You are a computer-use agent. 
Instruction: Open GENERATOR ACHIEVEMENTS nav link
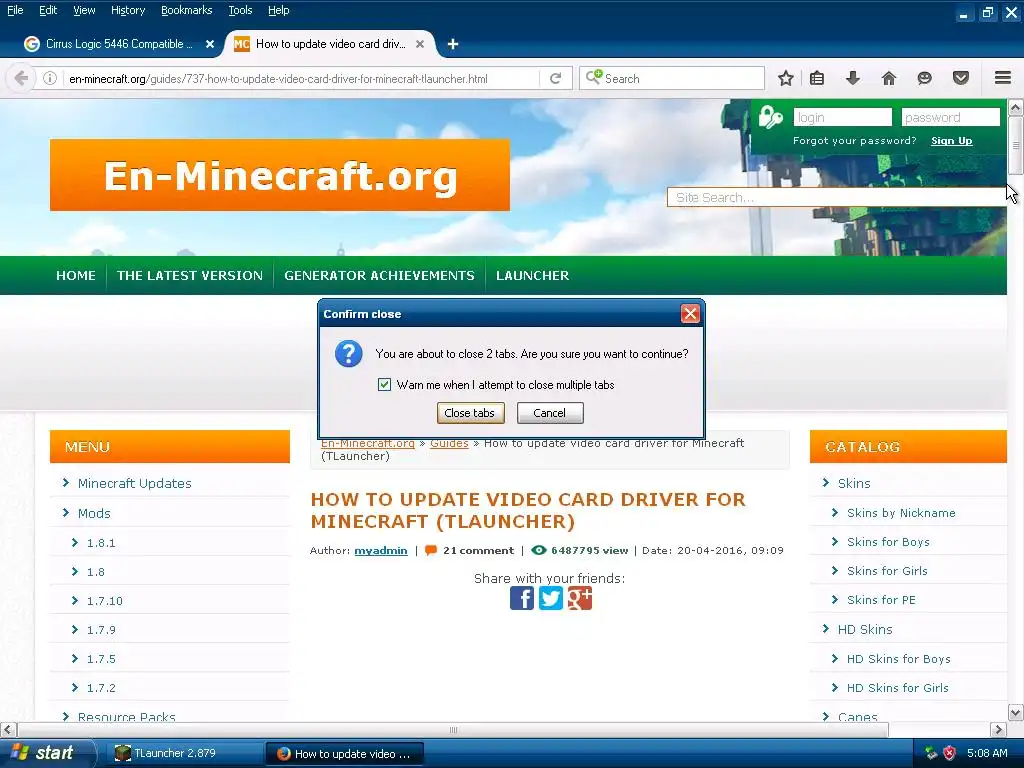click(379, 276)
